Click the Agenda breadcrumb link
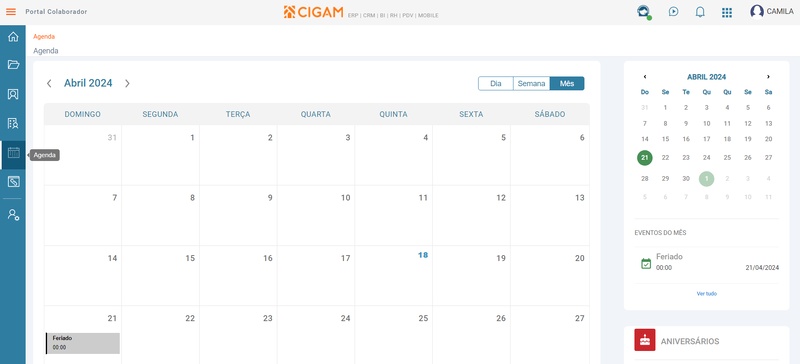Image resolution: width=800 pixels, height=364 pixels. (44, 37)
